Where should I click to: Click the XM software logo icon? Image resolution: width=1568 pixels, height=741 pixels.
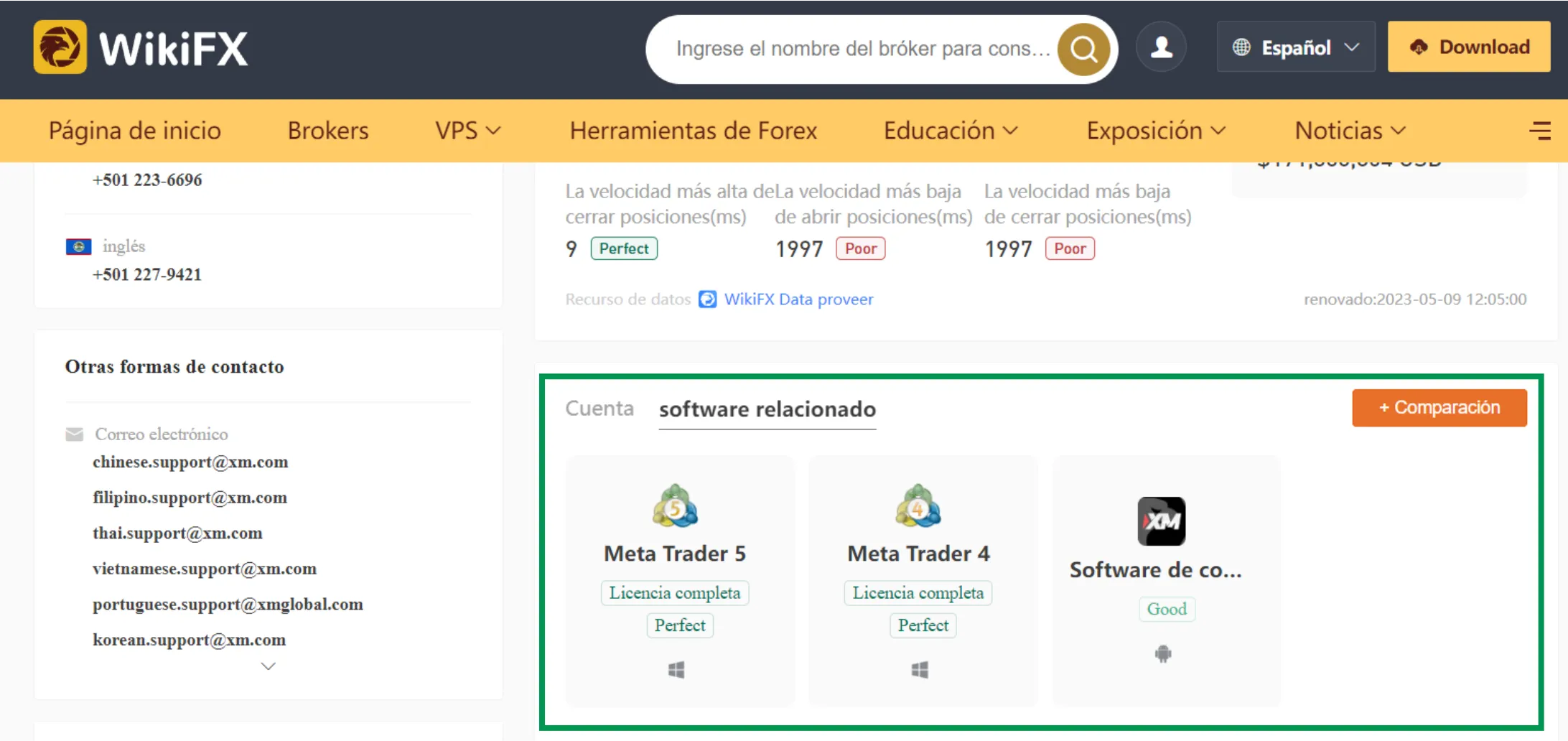click(x=1162, y=521)
